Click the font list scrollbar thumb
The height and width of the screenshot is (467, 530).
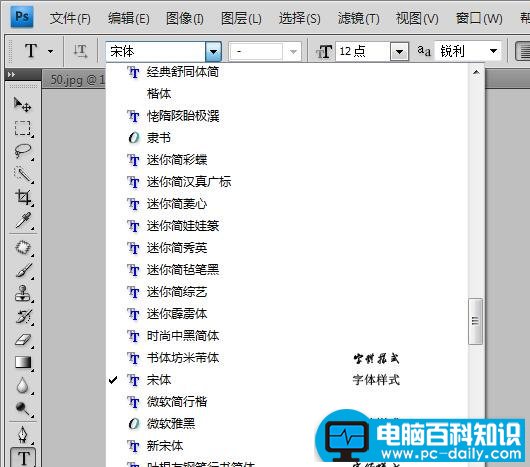tap(476, 321)
